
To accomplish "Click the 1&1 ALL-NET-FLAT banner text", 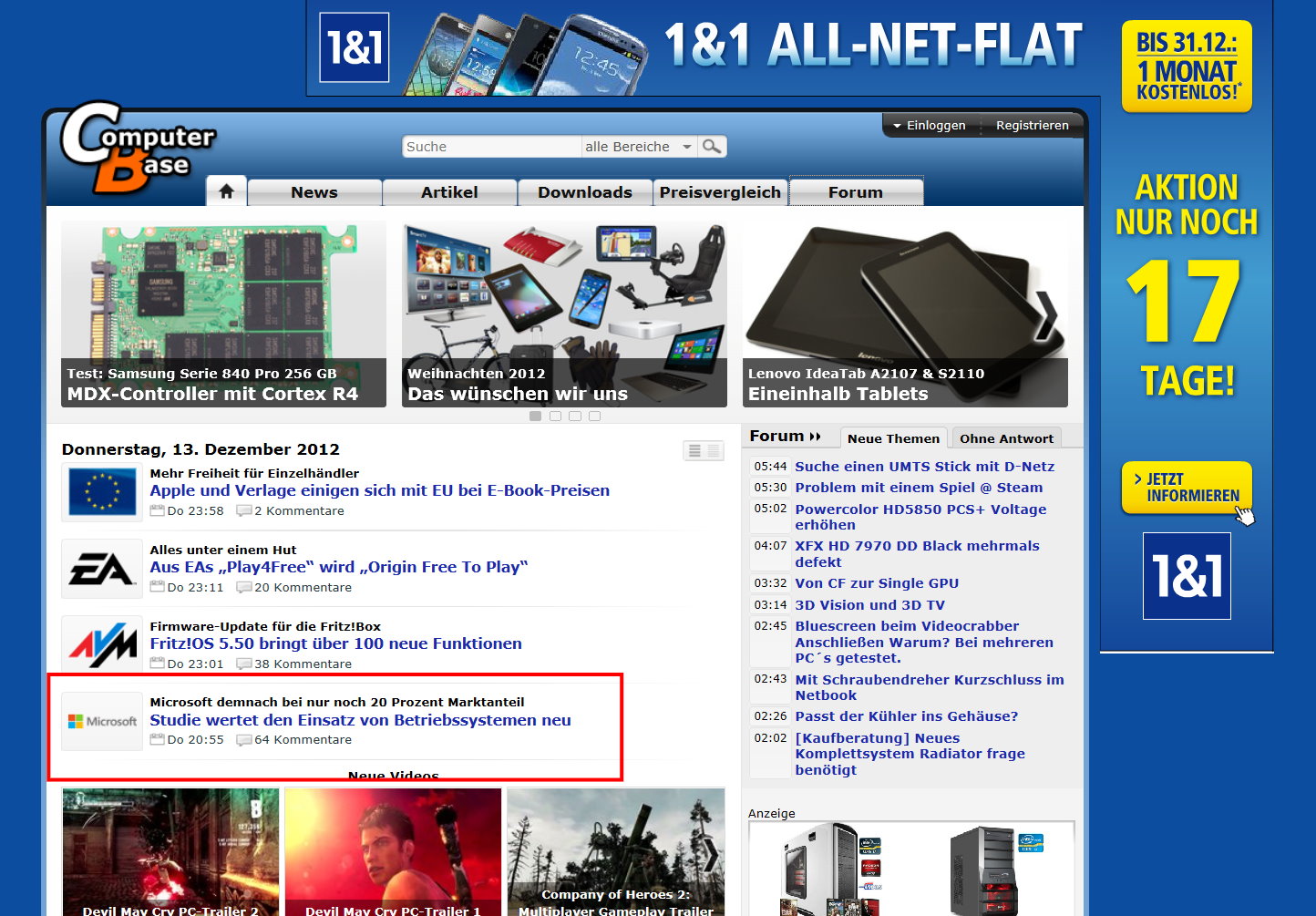I will pyautogui.click(x=873, y=46).
